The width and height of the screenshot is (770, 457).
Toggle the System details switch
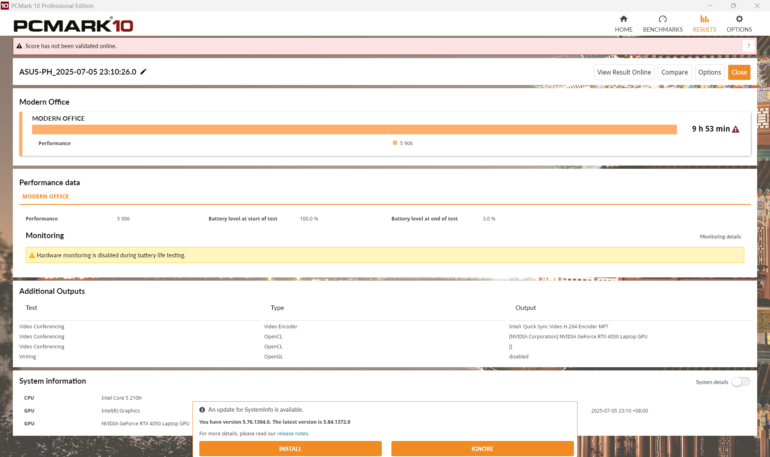tap(741, 382)
